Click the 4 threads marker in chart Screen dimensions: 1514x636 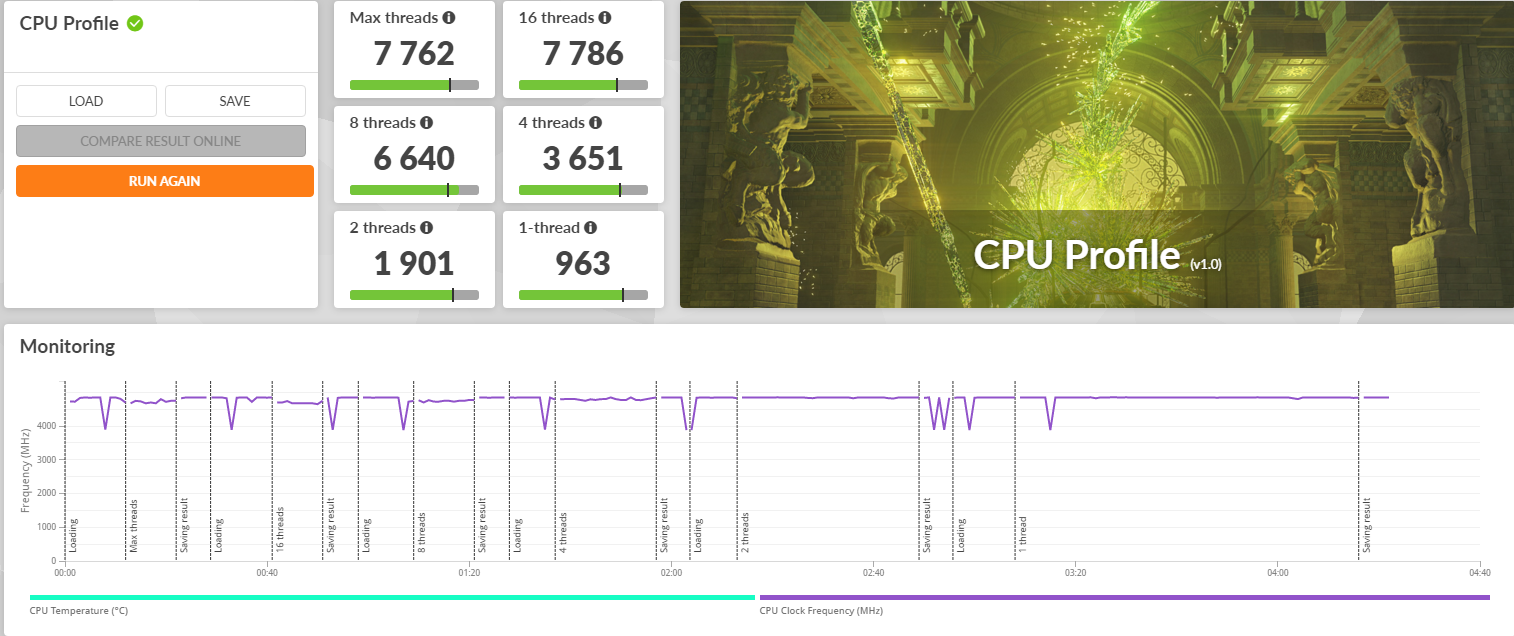coord(563,532)
